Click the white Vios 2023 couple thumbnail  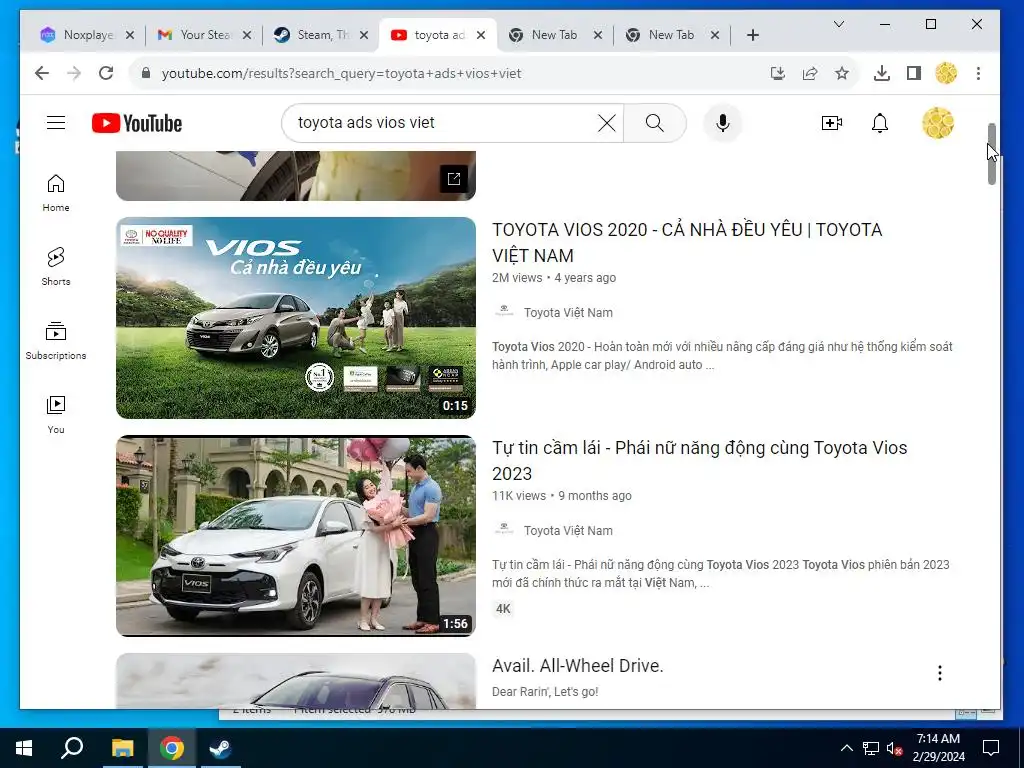[296, 536]
